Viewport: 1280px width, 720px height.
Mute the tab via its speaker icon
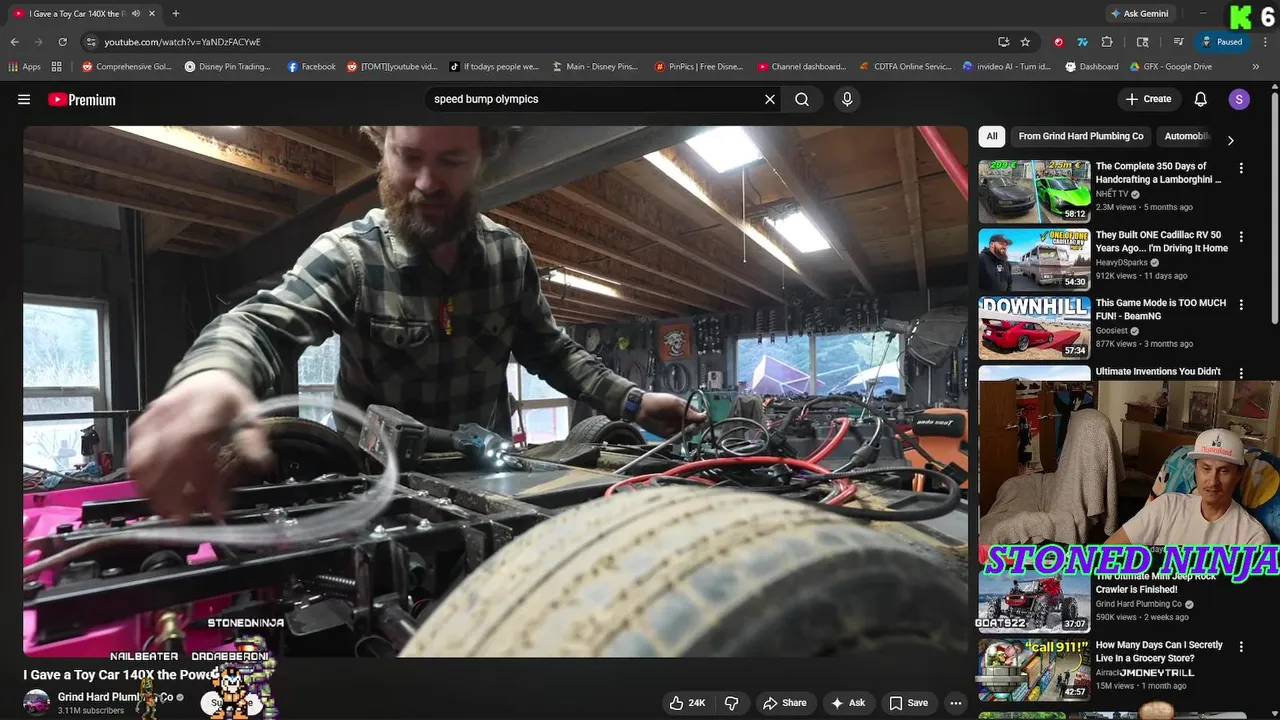pos(136,14)
